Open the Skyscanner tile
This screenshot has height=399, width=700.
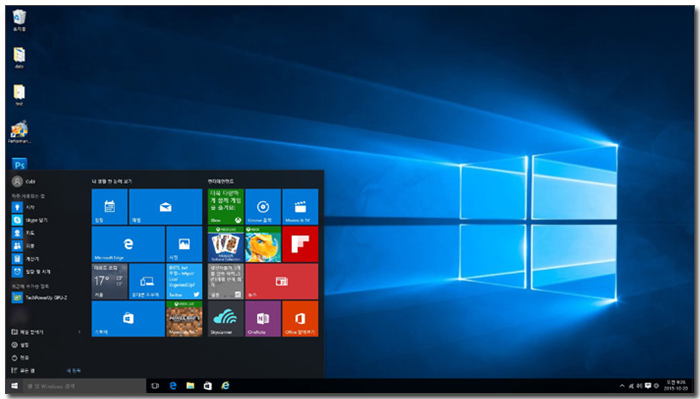coord(225,319)
